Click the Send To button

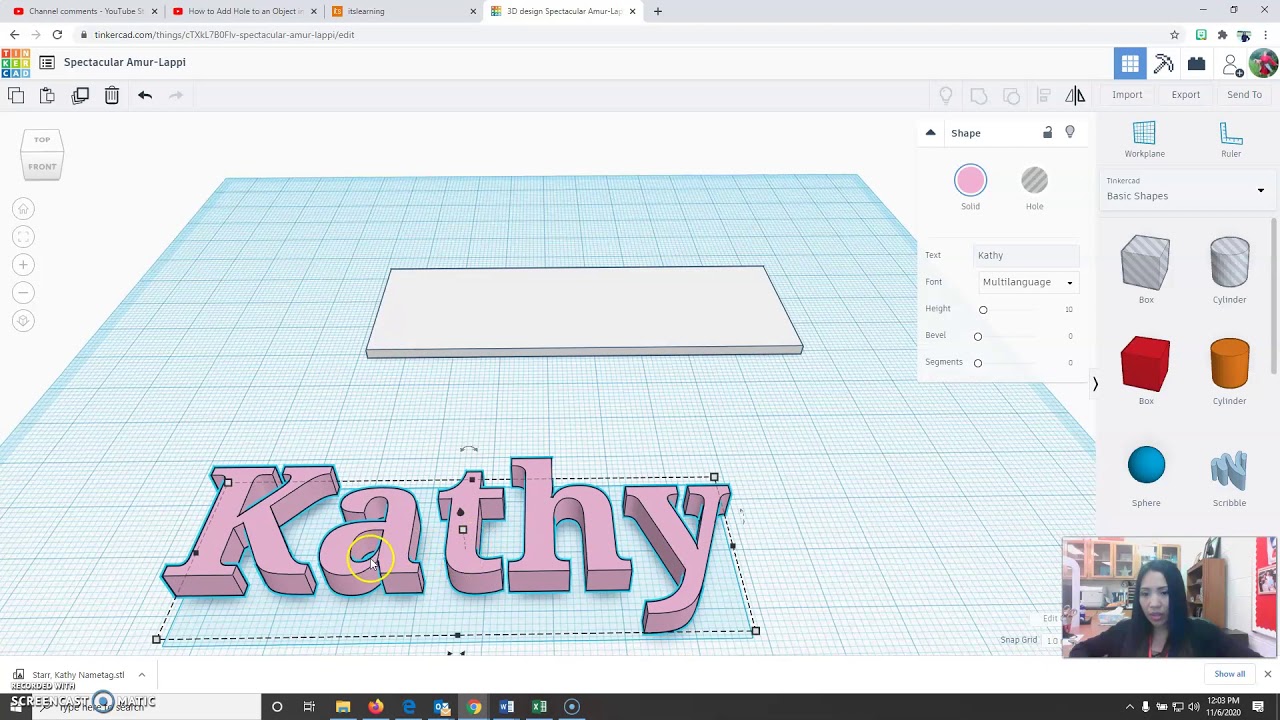pos(1244,95)
